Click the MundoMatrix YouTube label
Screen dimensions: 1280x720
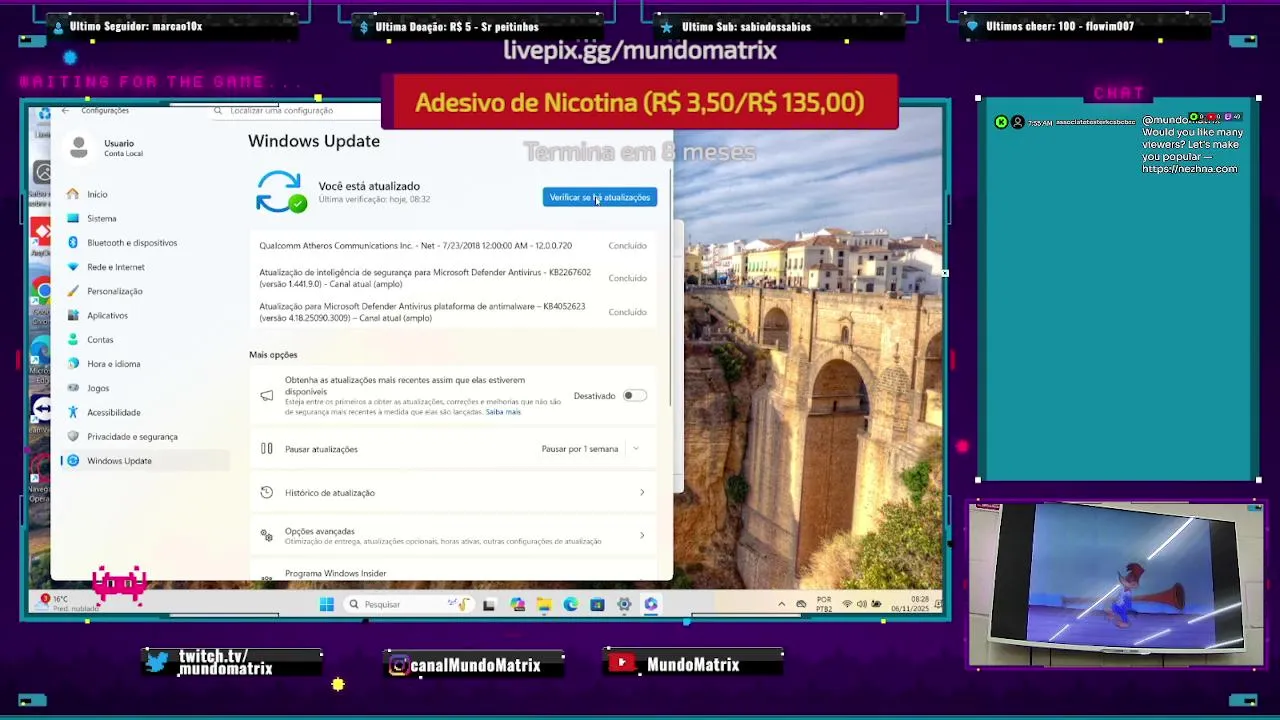pos(692,665)
